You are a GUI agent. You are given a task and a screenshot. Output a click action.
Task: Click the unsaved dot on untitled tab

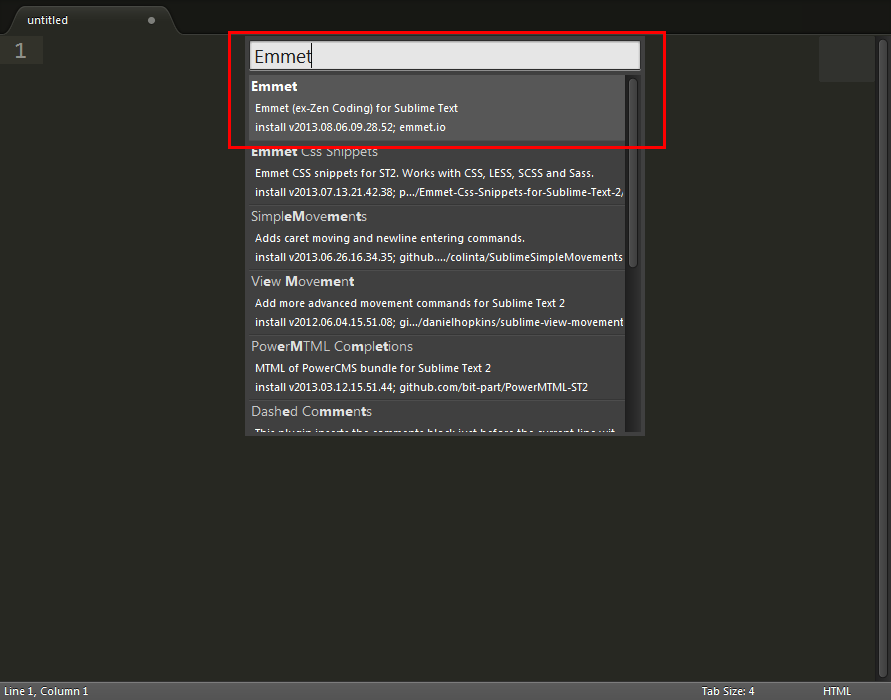(151, 20)
